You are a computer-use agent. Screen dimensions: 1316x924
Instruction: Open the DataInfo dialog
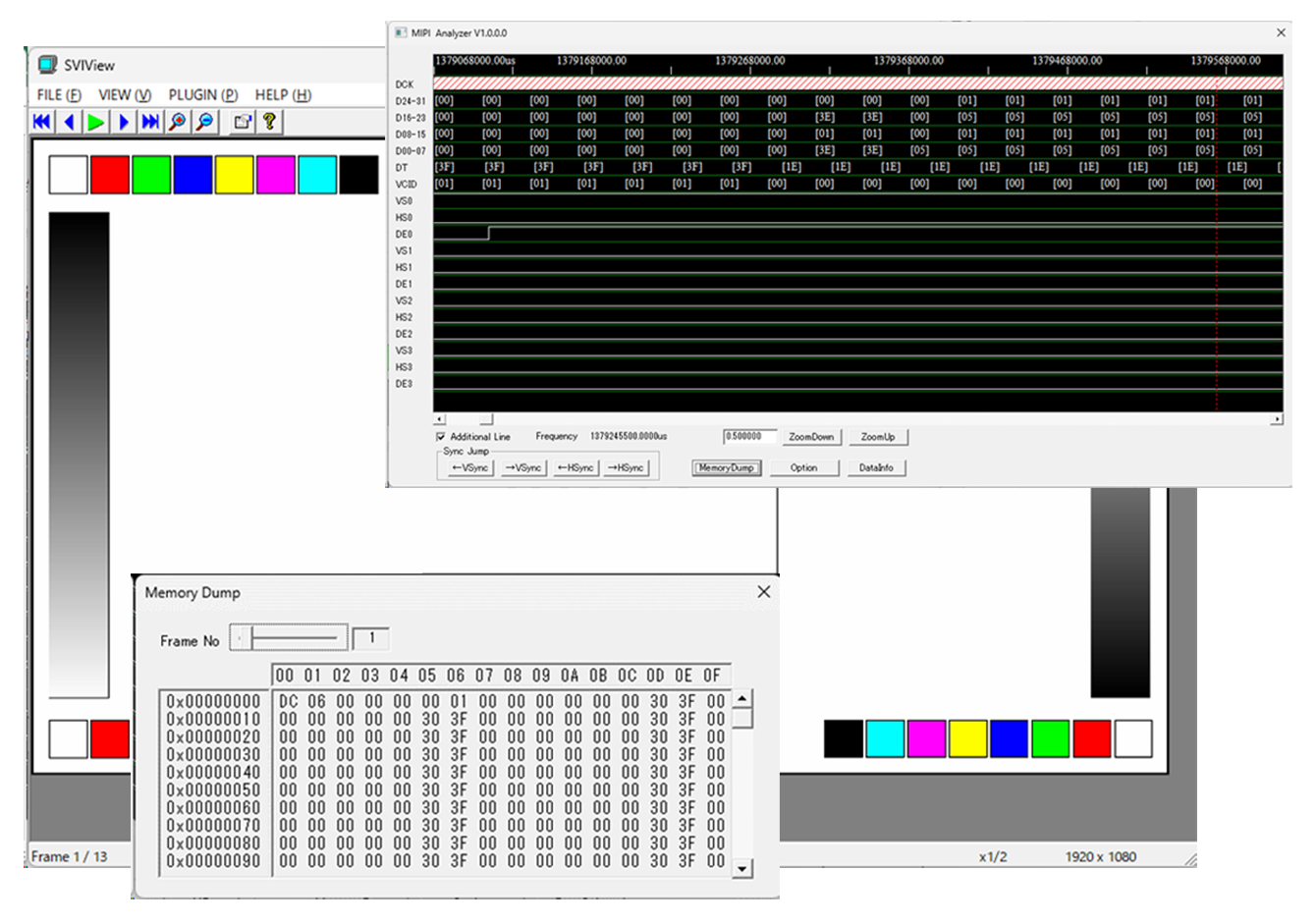click(x=876, y=468)
